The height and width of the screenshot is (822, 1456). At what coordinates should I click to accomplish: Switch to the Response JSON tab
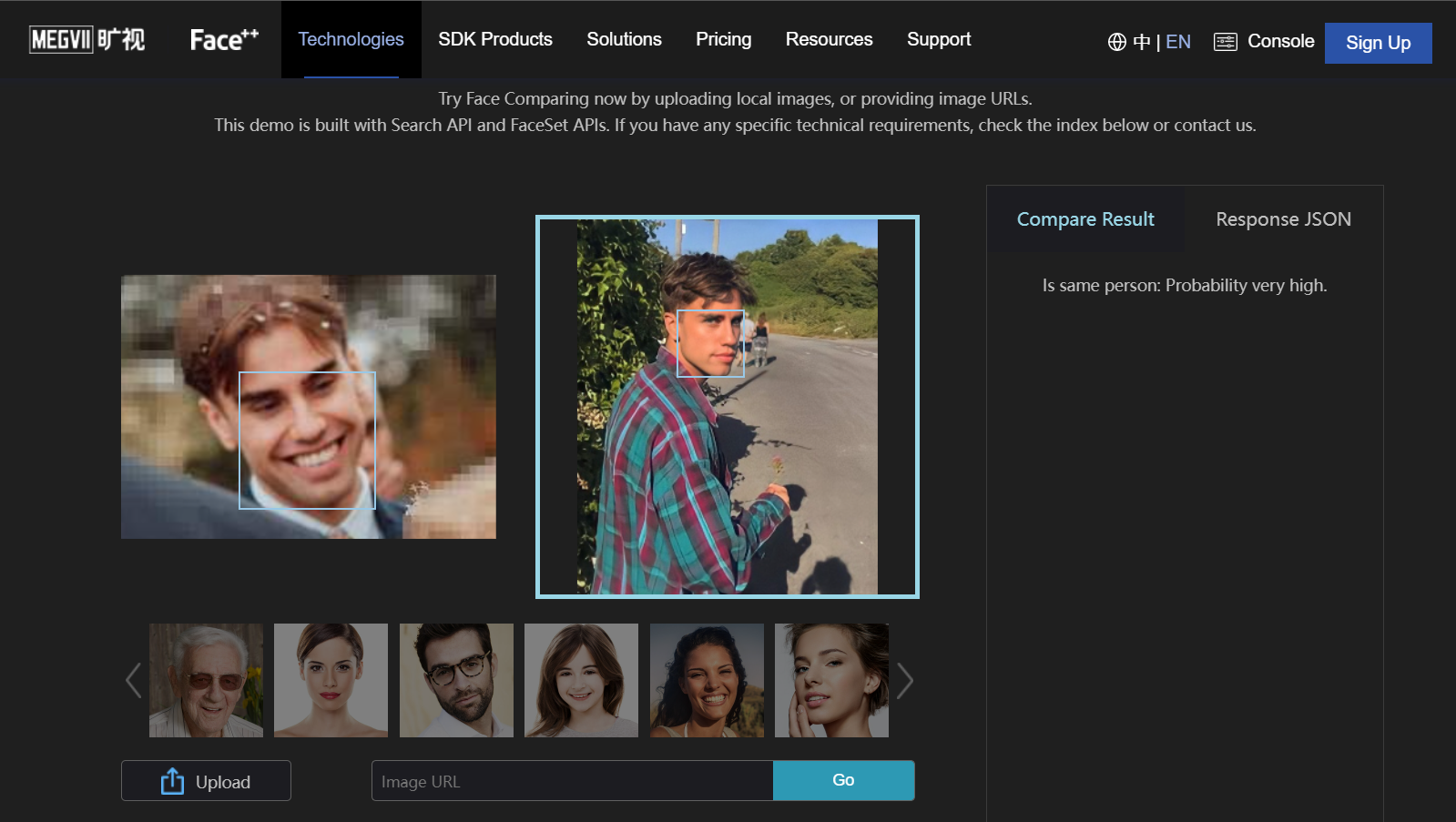point(1283,219)
